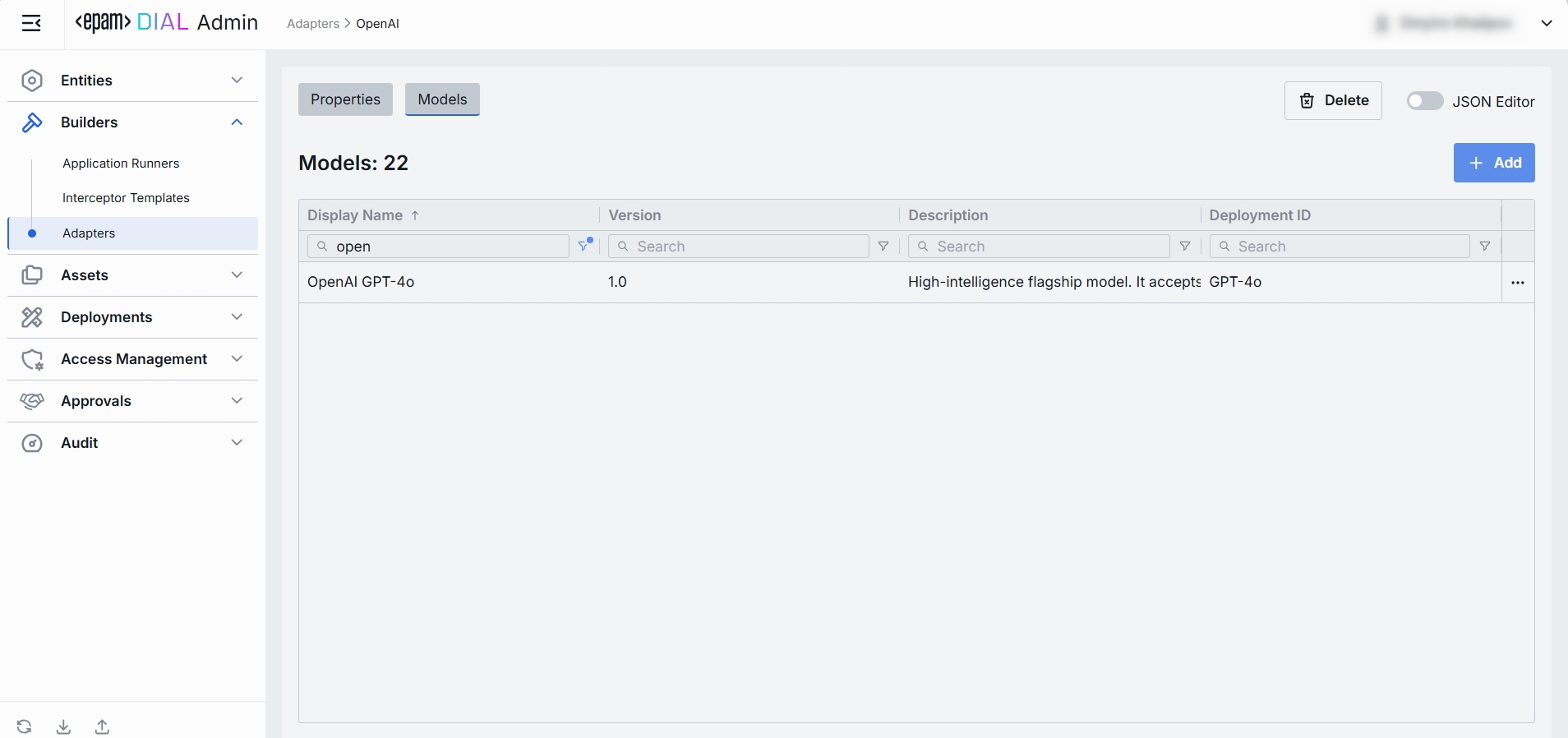Screen dimensions: 1568x738
Task: Enable the JSON Editor toggle
Action: [x=1424, y=101]
